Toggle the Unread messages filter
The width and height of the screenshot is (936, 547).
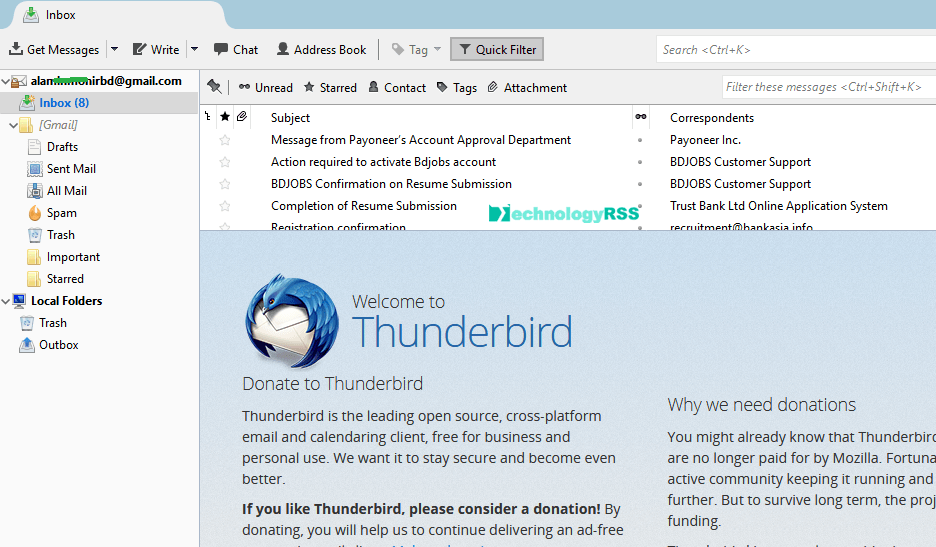point(265,87)
